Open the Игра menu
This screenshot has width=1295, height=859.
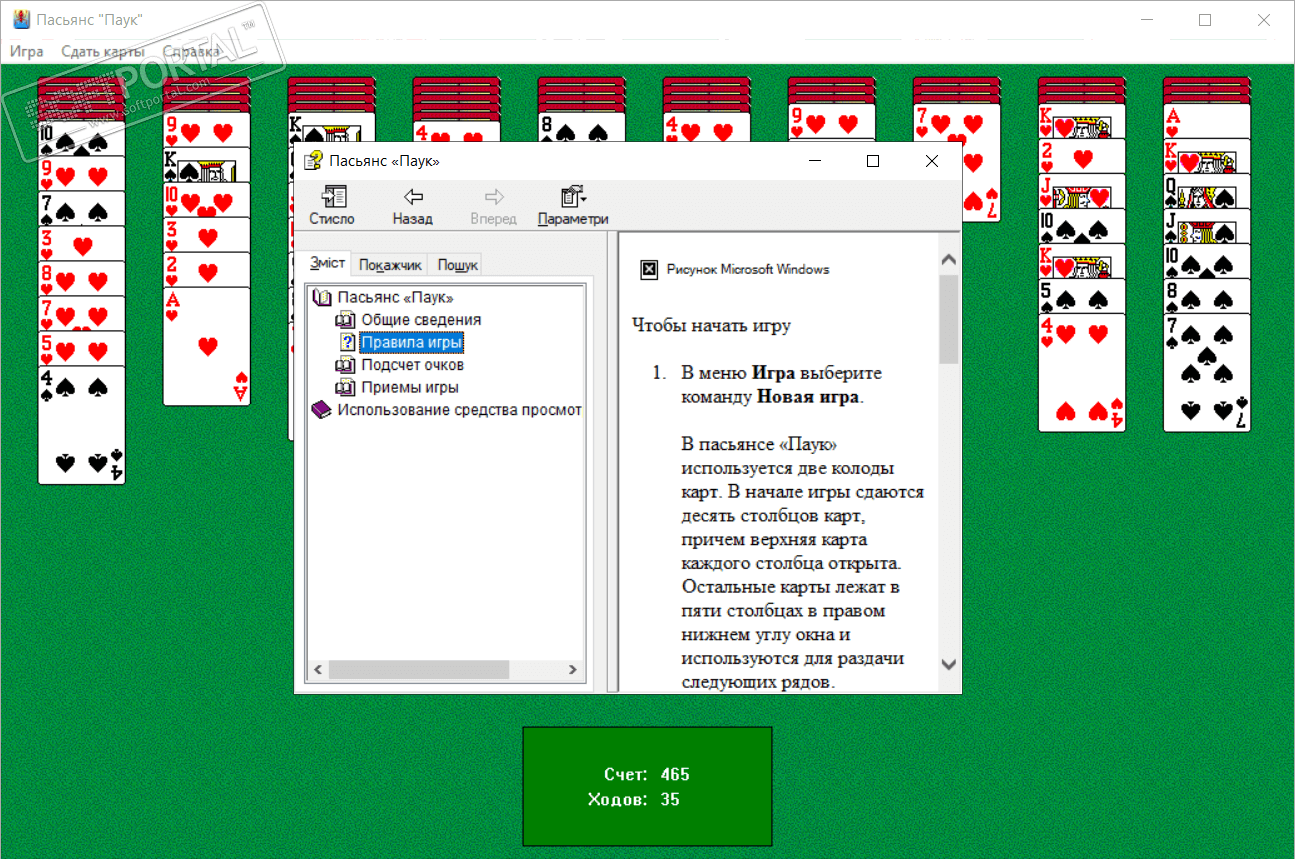[x=27, y=51]
